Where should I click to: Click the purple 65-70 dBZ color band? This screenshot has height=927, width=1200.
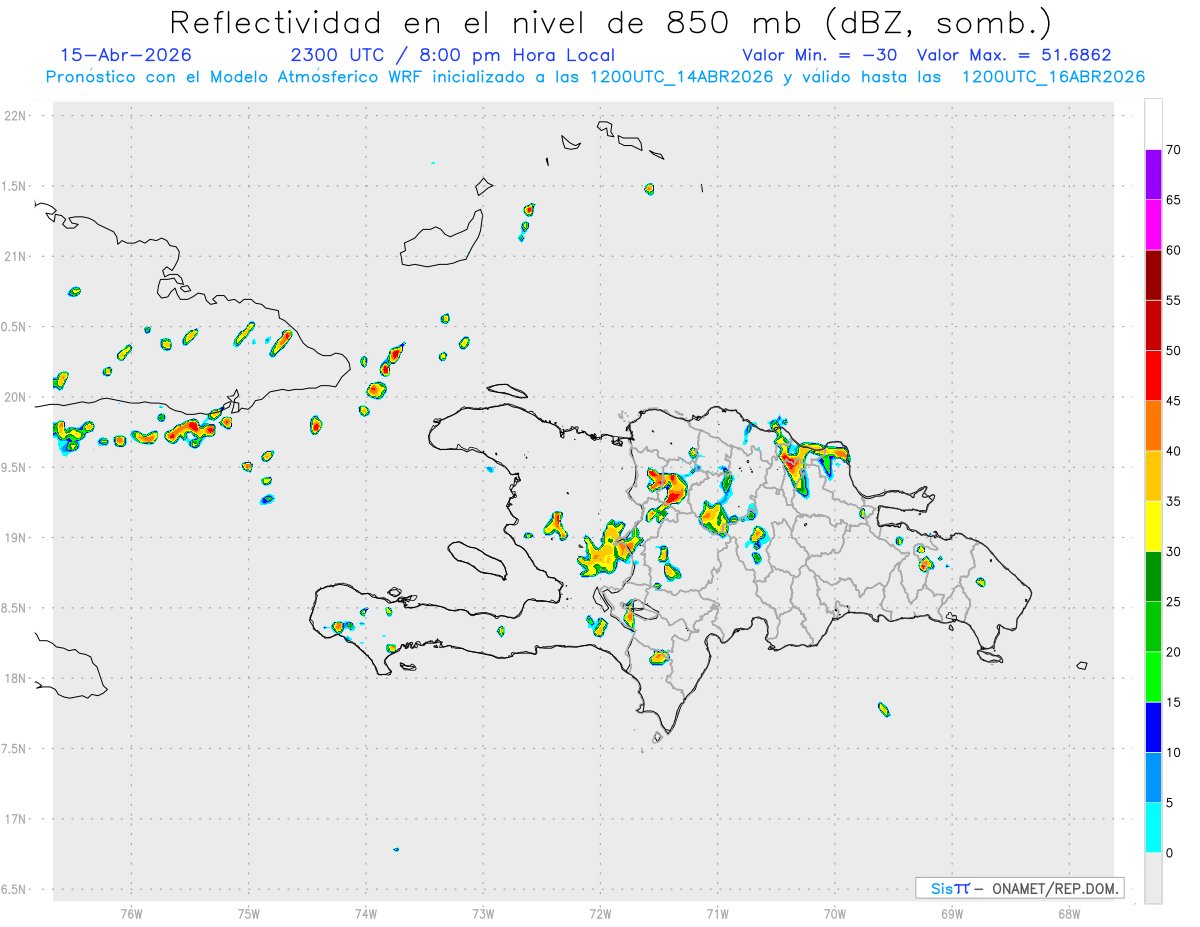(1153, 175)
